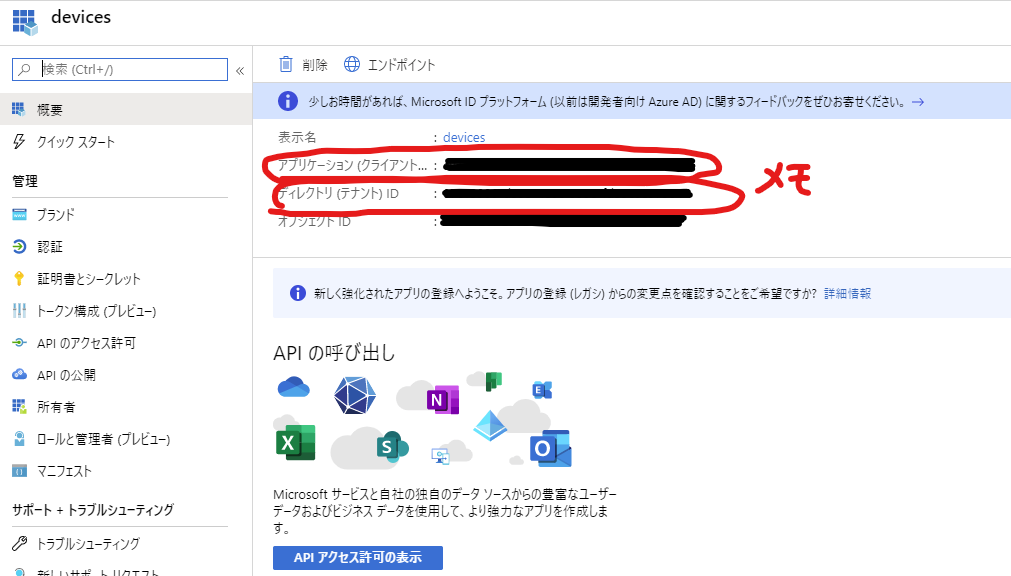Click the 概要 overview grid icon
This screenshot has width=1011, height=576.
click(19, 109)
